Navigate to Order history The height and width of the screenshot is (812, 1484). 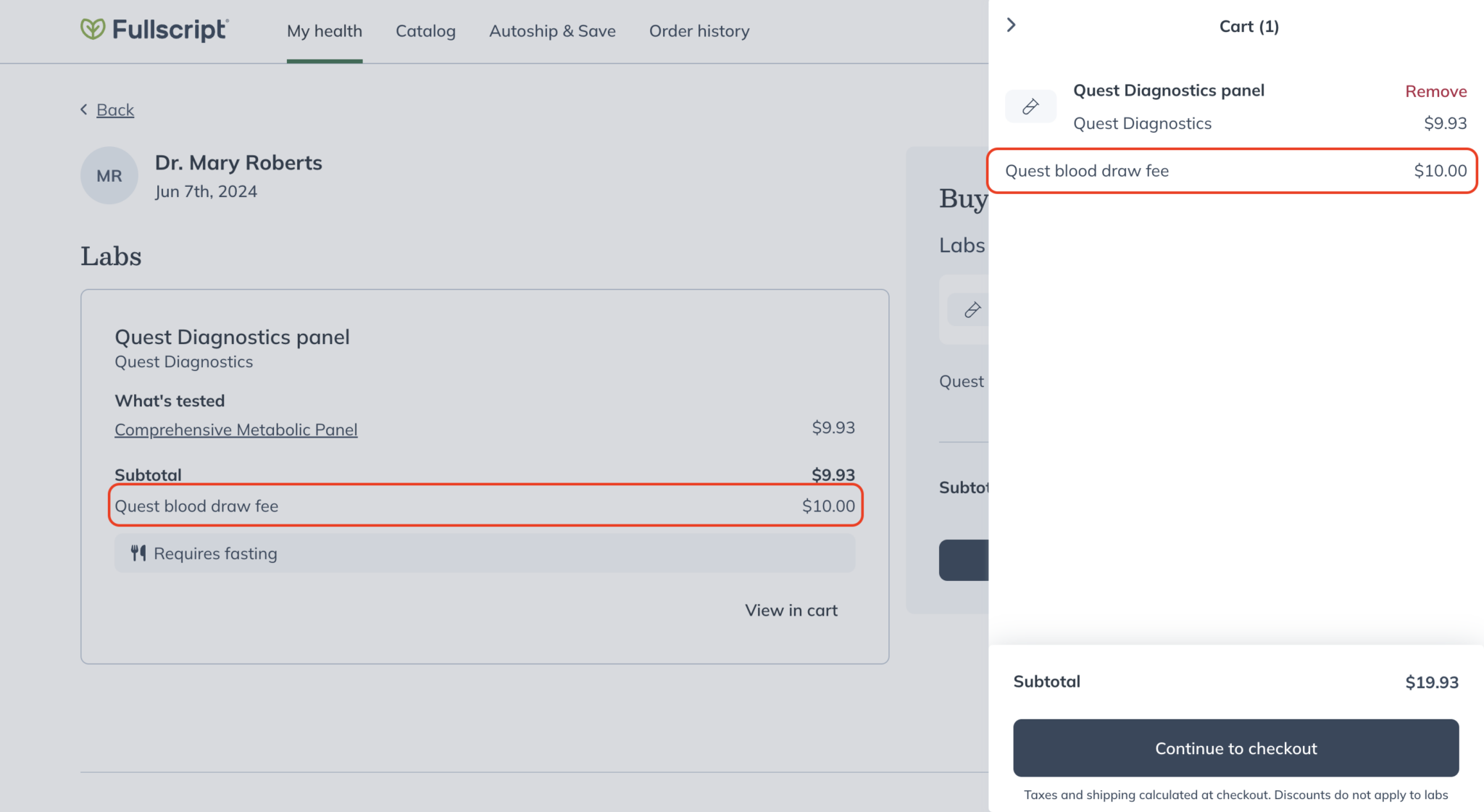click(x=699, y=31)
